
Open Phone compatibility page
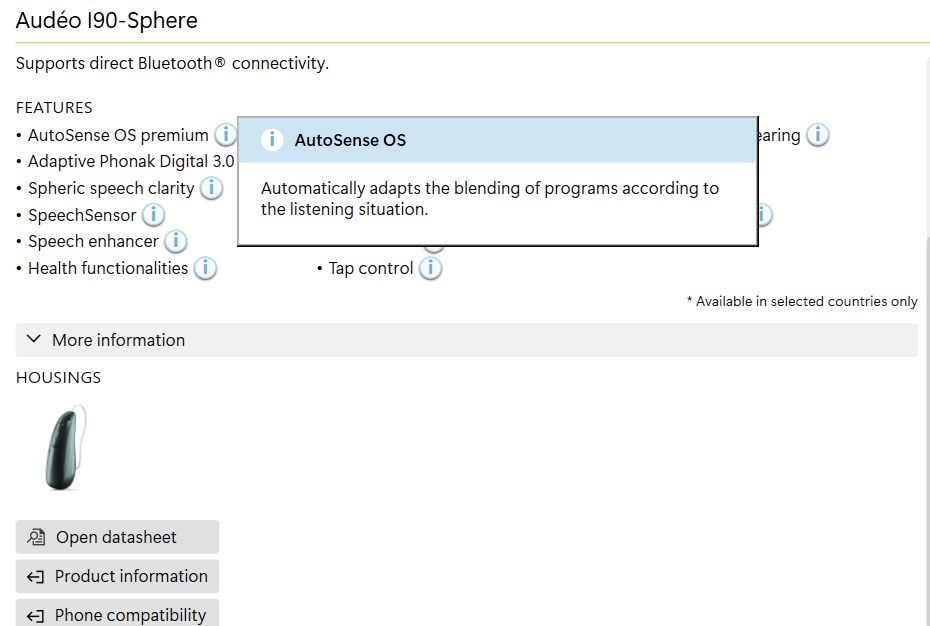coord(117,613)
